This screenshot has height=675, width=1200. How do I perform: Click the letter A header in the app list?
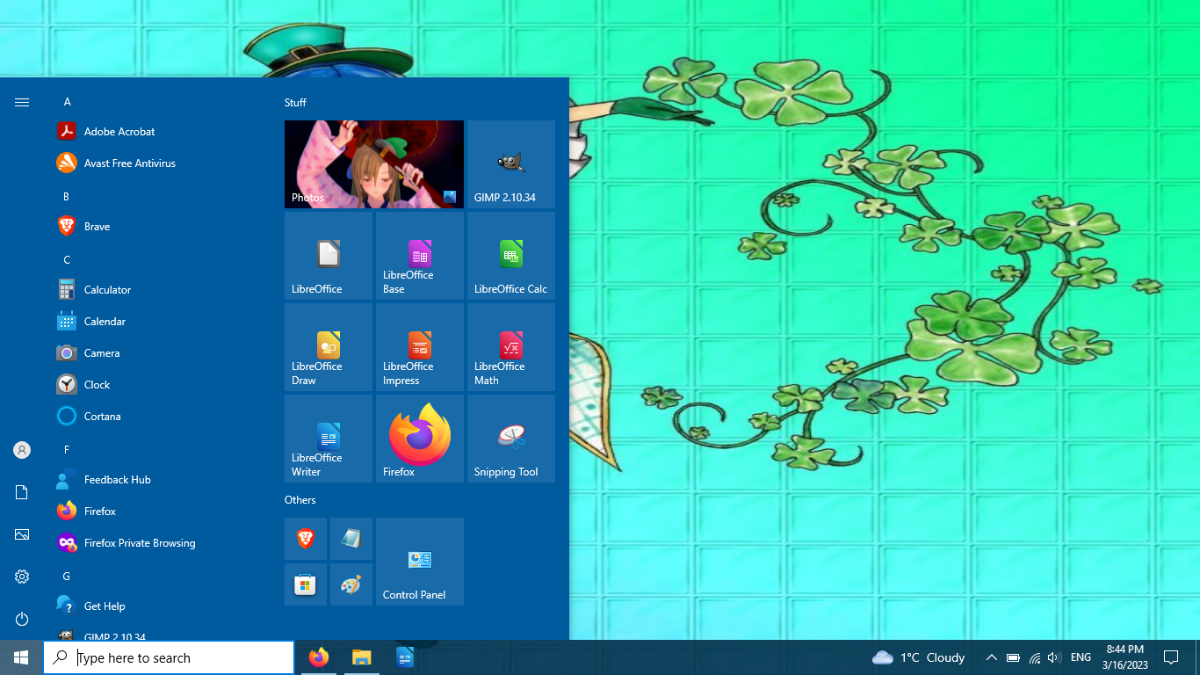[x=67, y=102]
